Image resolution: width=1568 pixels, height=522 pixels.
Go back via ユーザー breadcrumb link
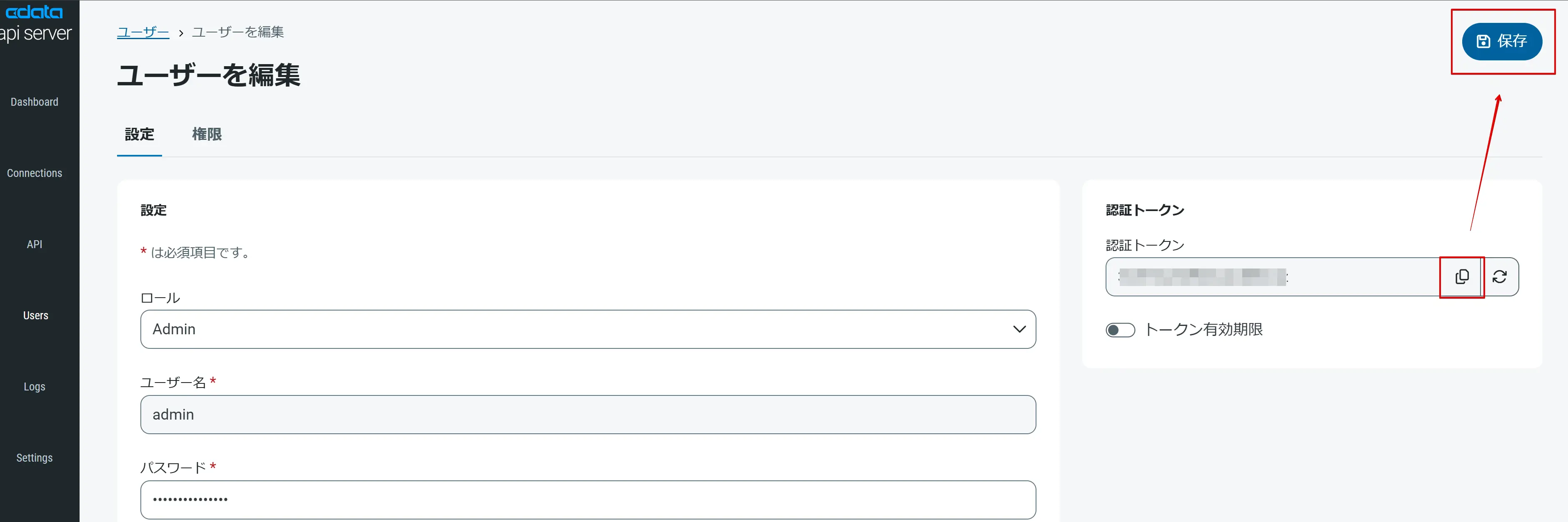[143, 32]
